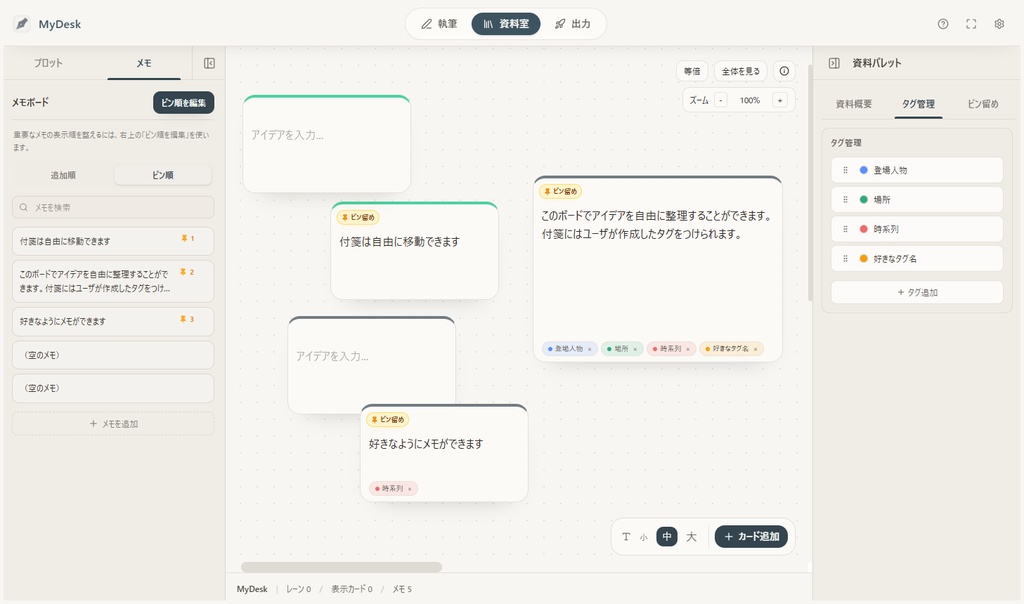Screen dimensions: 1024x604
Task: Open settings via the gear icon
Action: pos(998,23)
